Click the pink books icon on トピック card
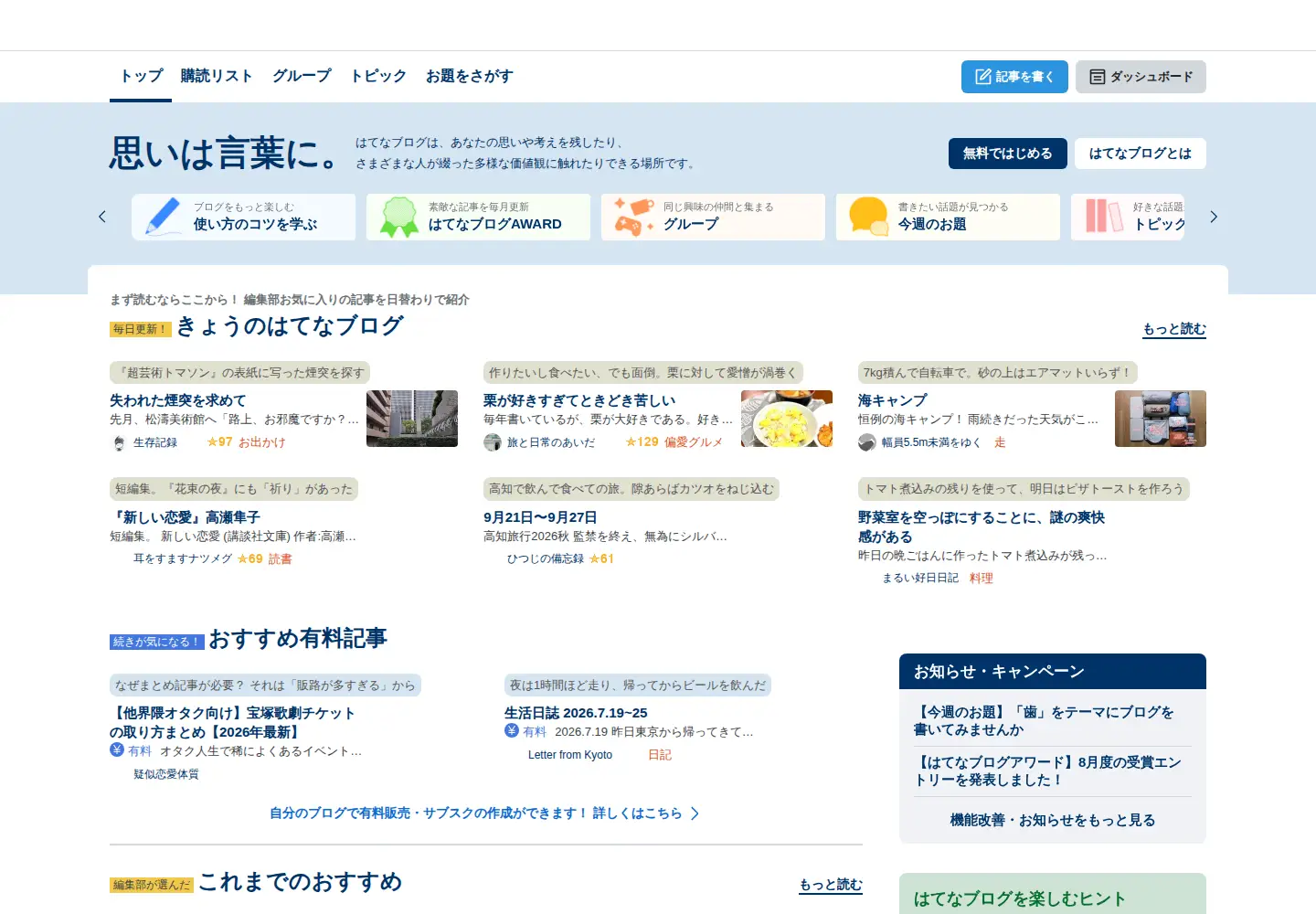This screenshot has width=1316, height=914. (x=1103, y=217)
